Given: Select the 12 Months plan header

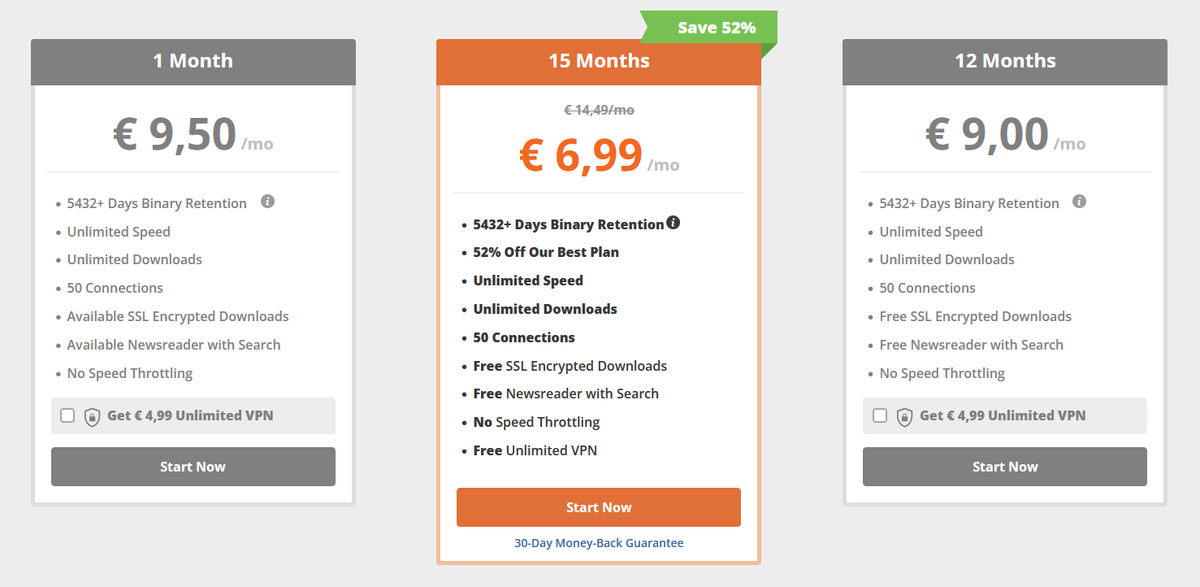Looking at the screenshot, I should (1005, 61).
